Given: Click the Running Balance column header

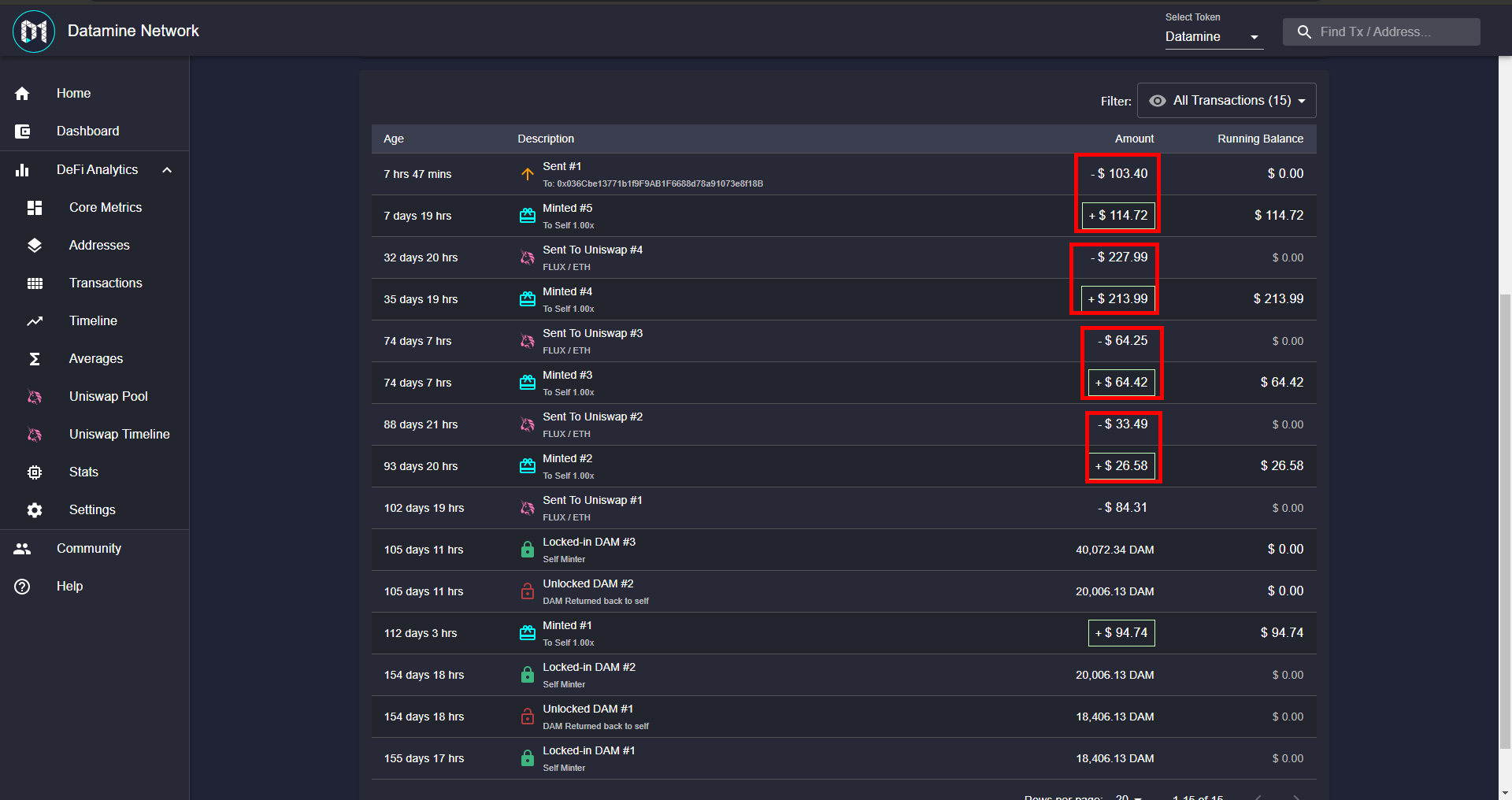Looking at the screenshot, I should [x=1260, y=139].
